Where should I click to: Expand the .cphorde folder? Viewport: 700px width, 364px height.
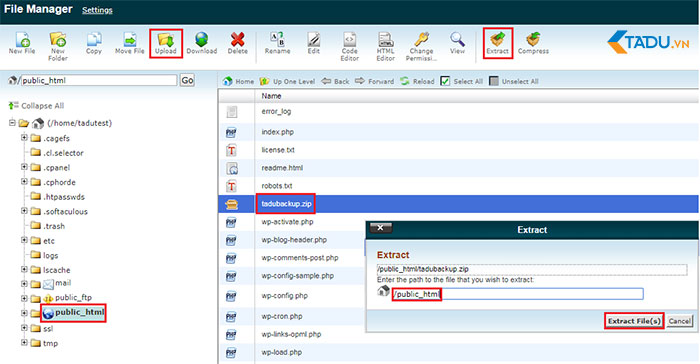point(24,181)
